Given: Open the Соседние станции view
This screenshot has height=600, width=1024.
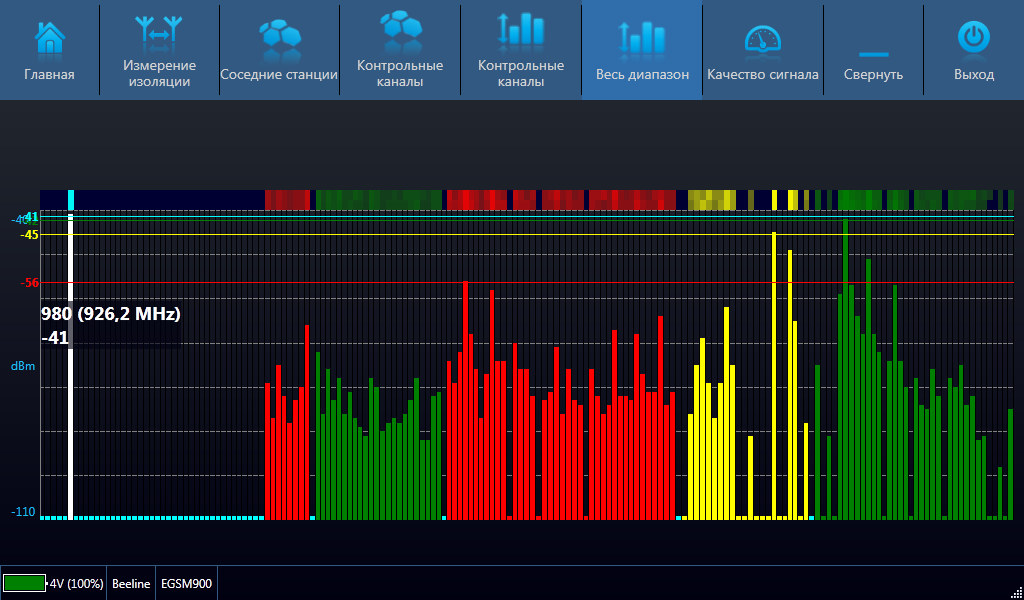Looking at the screenshot, I should (280, 50).
